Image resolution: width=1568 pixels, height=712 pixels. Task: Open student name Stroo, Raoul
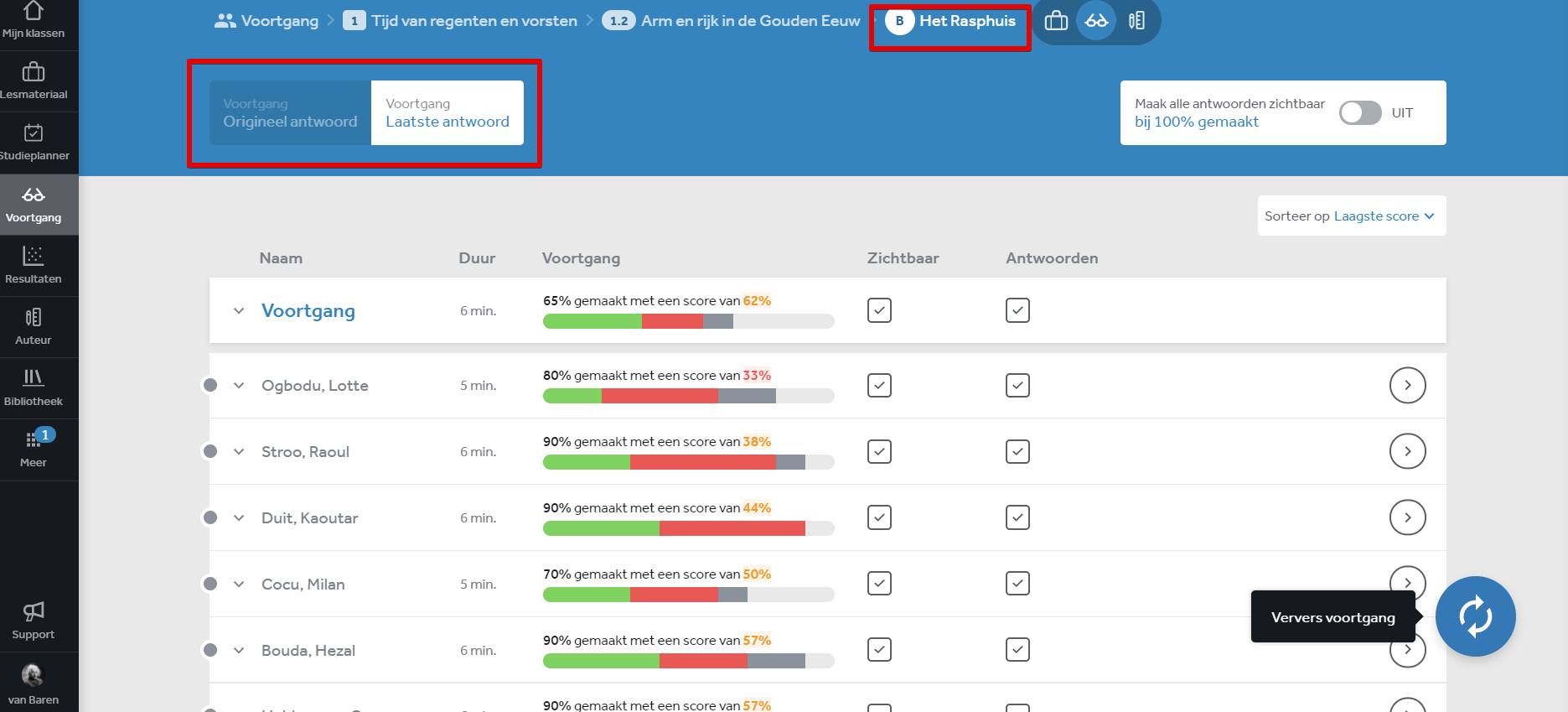tap(305, 451)
